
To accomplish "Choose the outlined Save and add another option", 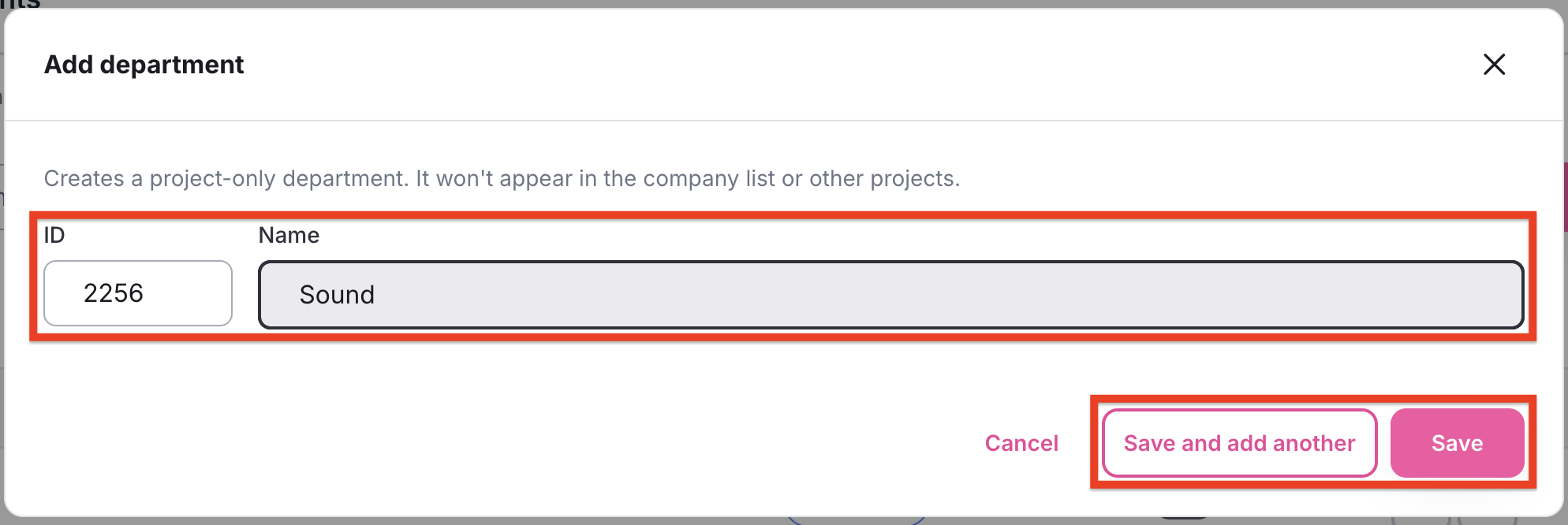I will (x=1239, y=443).
